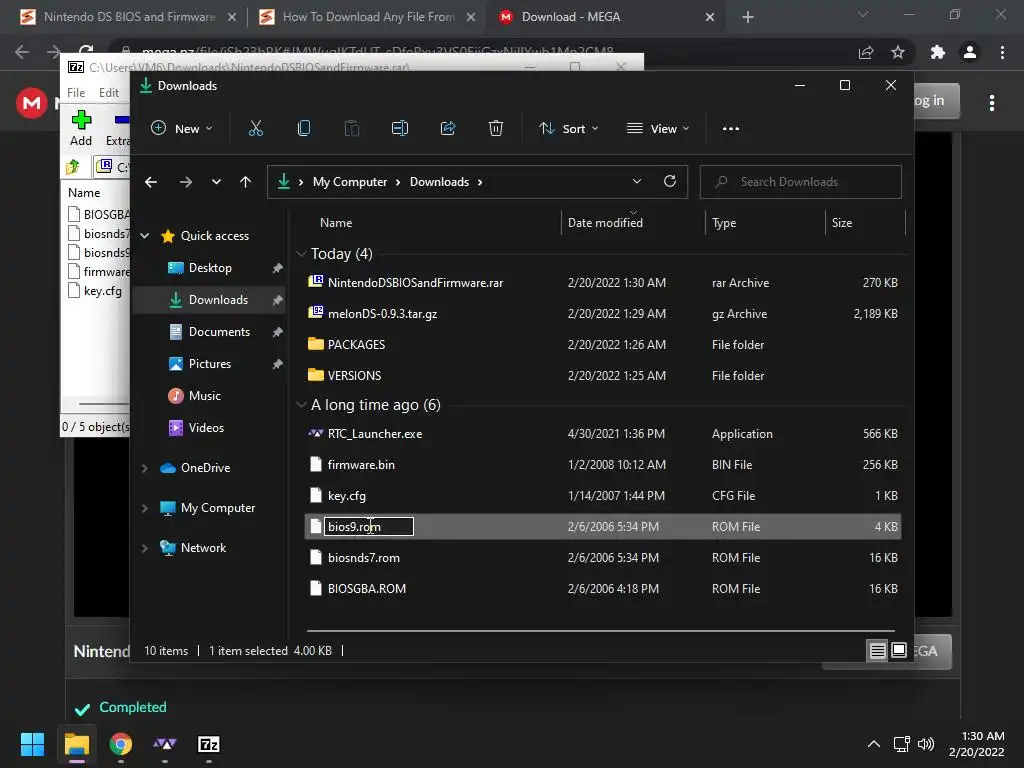Open the View dropdown

point(658,129)
